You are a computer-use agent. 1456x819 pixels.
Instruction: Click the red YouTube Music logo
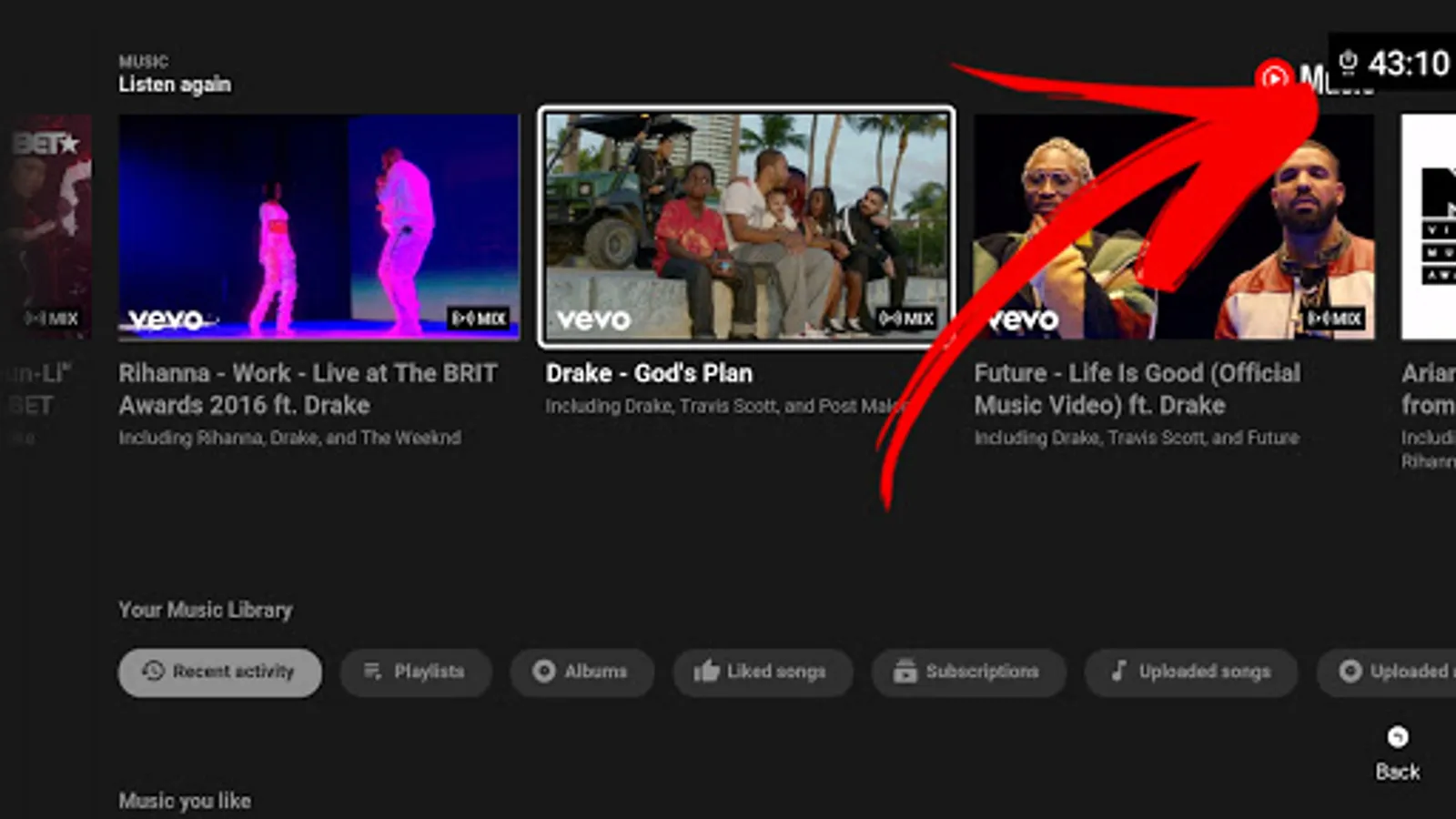click(x=1274, y=77)
